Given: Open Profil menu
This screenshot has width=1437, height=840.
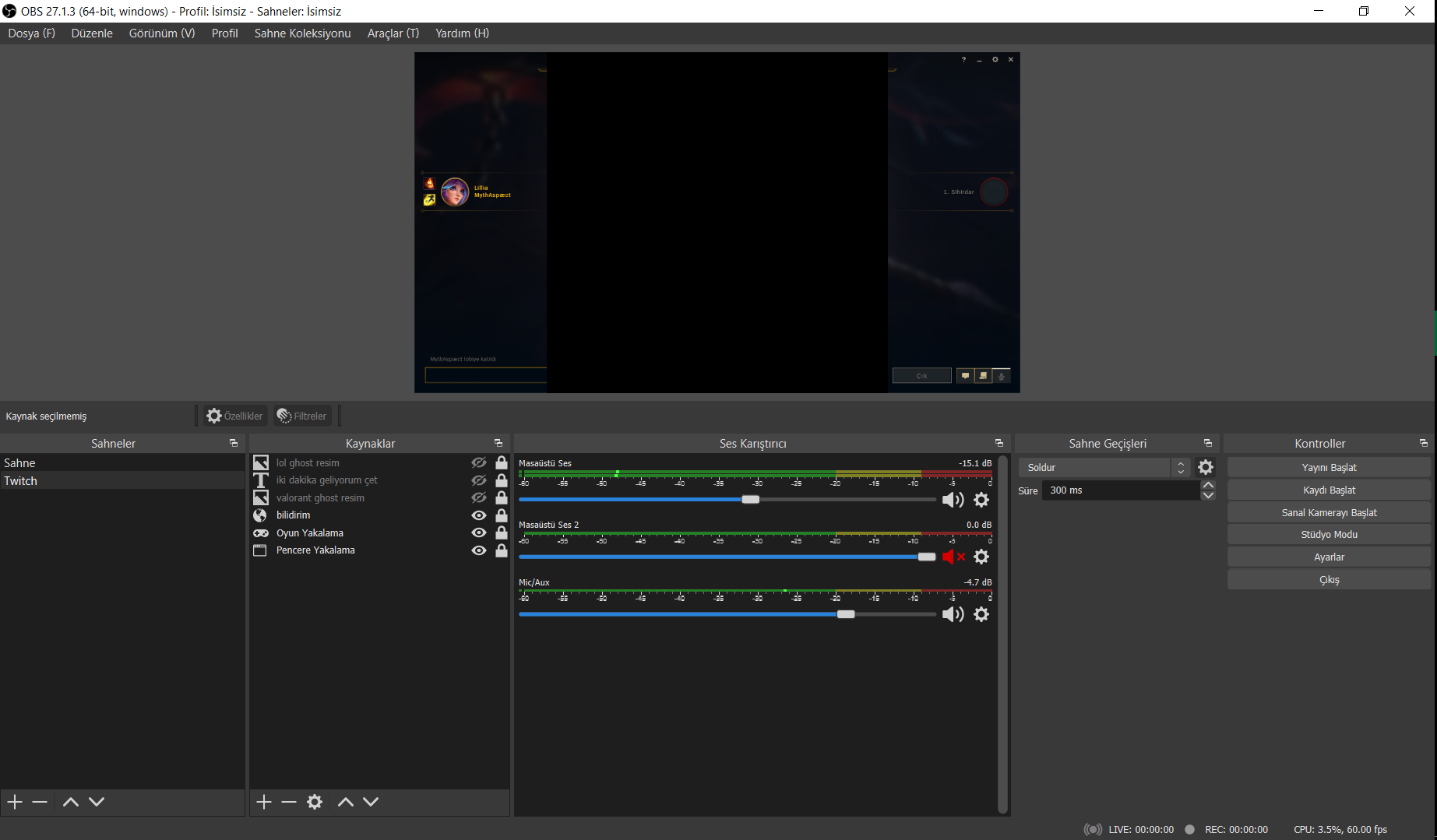Looking at the screenshot, I should tap(225, 33).
